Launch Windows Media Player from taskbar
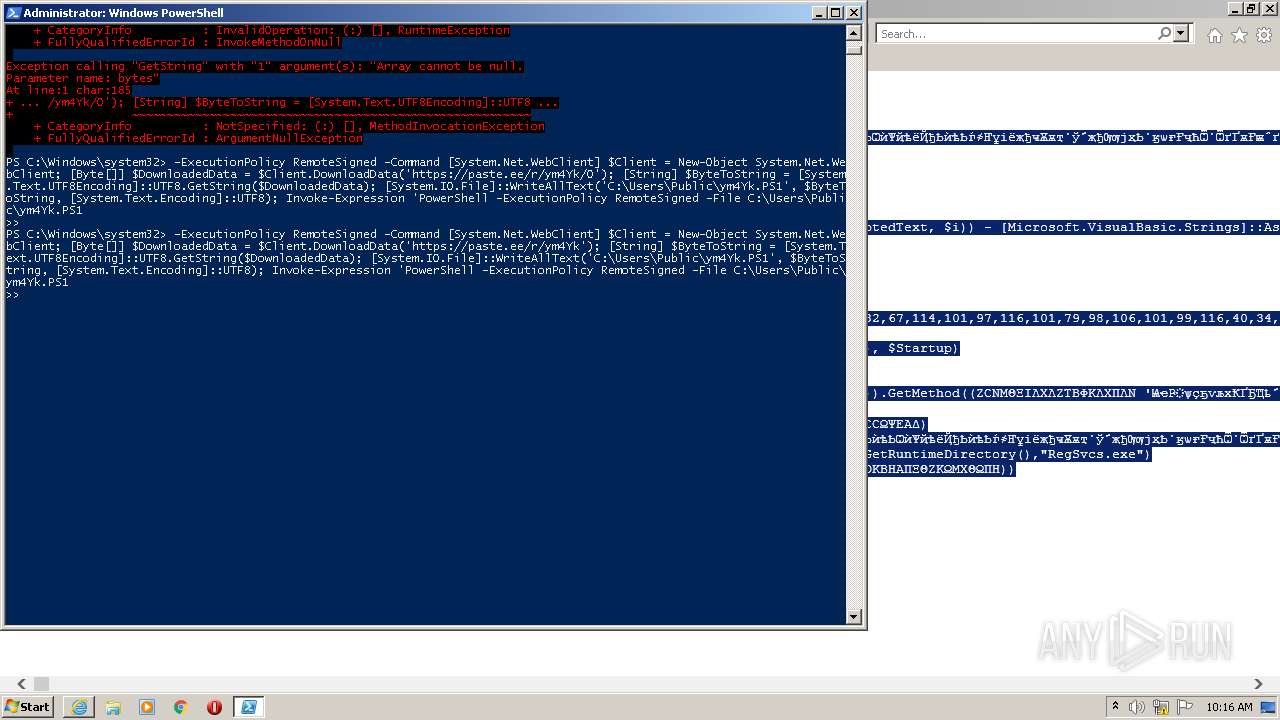The width and height of the screenshot is (1280, 720). (147, 707)
